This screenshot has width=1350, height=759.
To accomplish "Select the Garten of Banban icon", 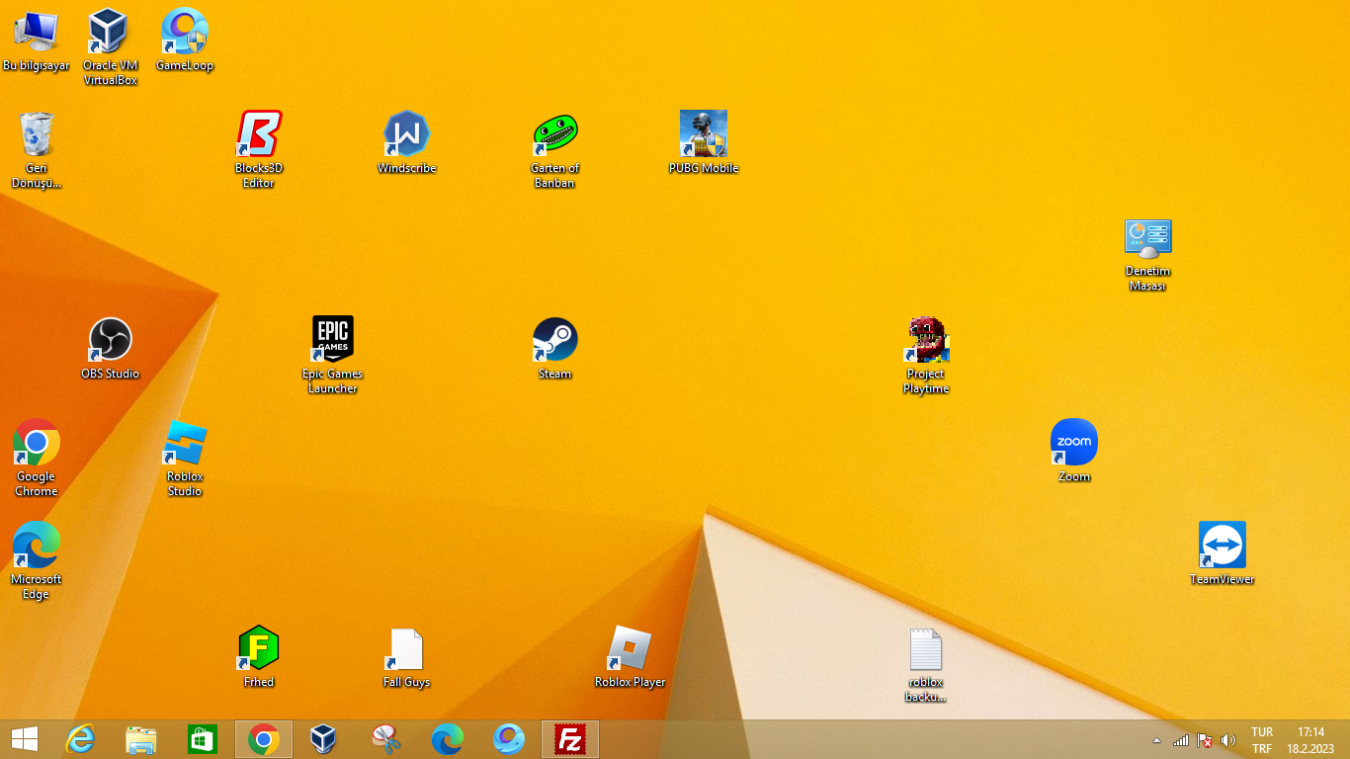I will (x=555, y=150).
